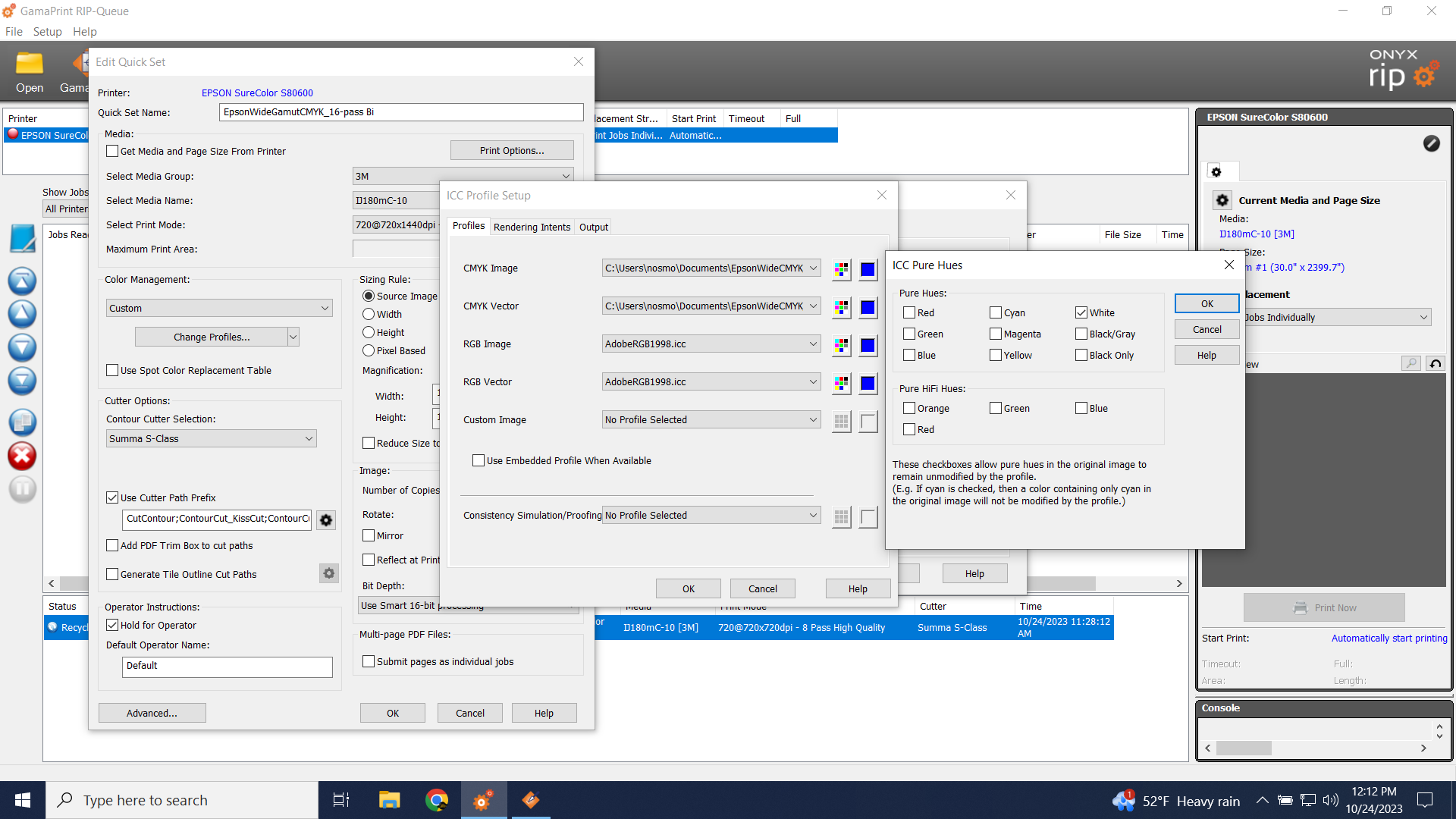
Task: Toggle Hold for Operator checkbox
Action: 112,625
